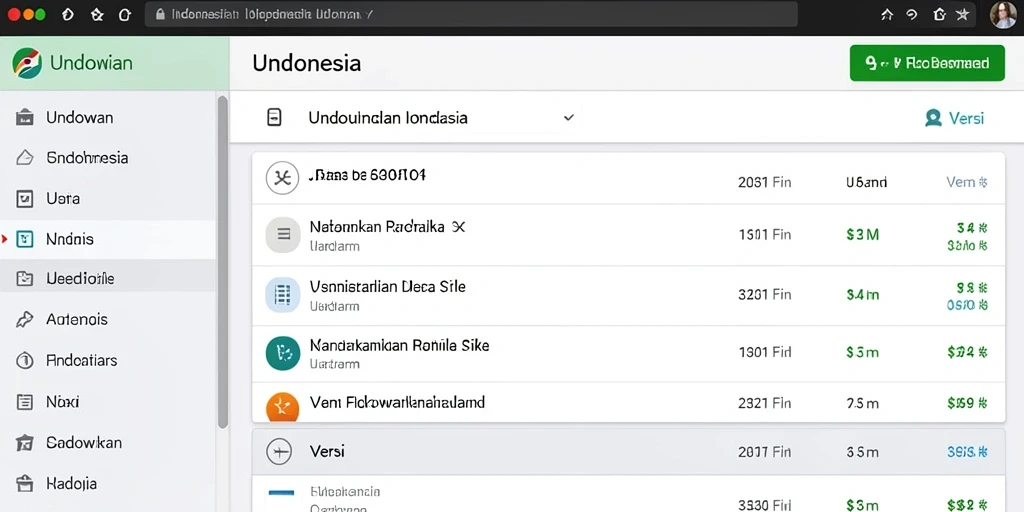Click the blue 39iS link in Versi row

pos(967,452)
